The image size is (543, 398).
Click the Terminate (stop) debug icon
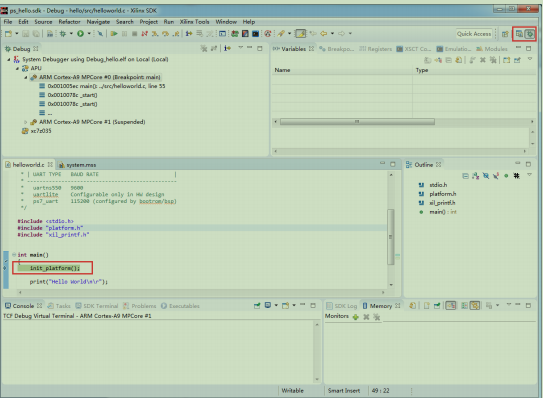tap(134, 34)
